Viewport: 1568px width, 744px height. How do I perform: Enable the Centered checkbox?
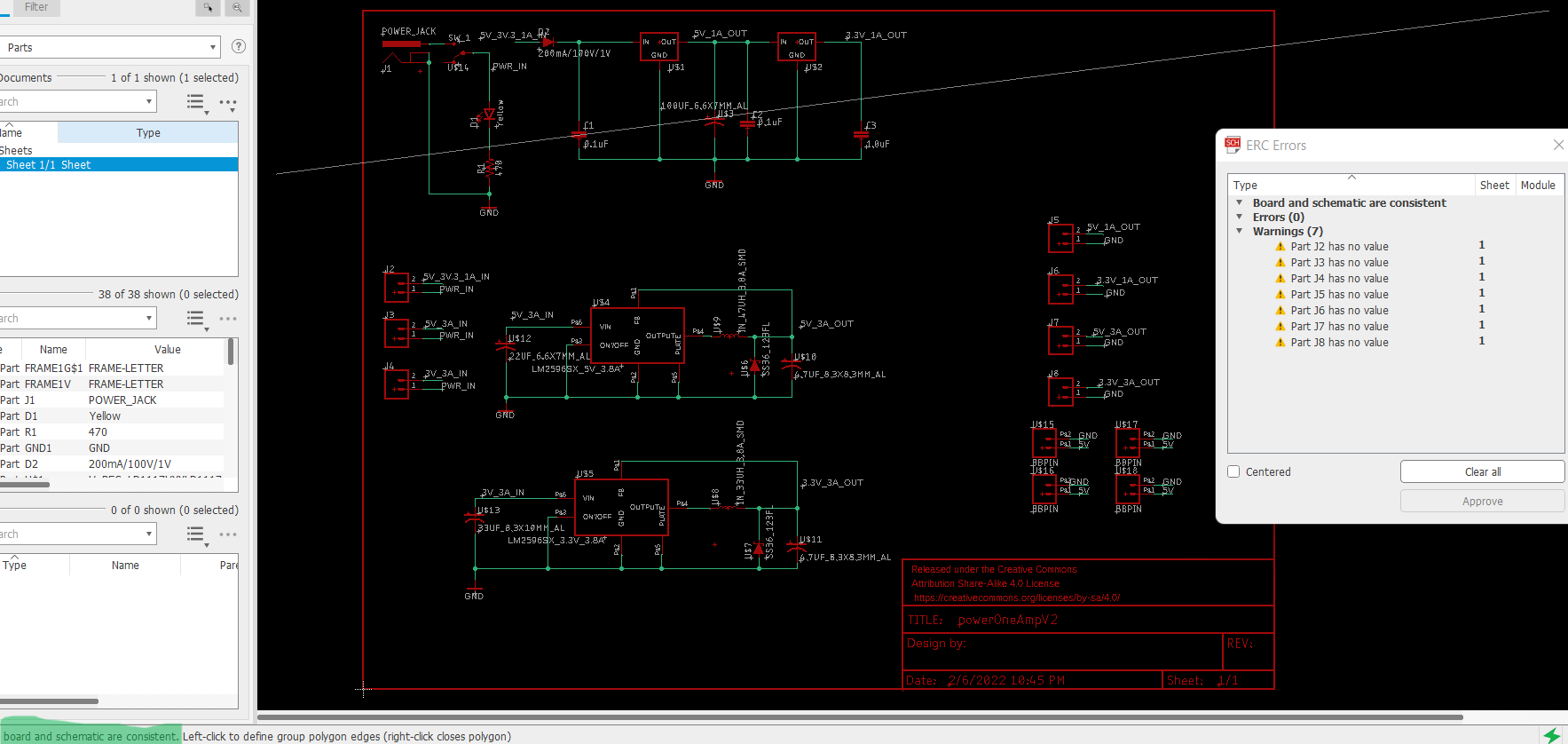tap(1233, 471)
